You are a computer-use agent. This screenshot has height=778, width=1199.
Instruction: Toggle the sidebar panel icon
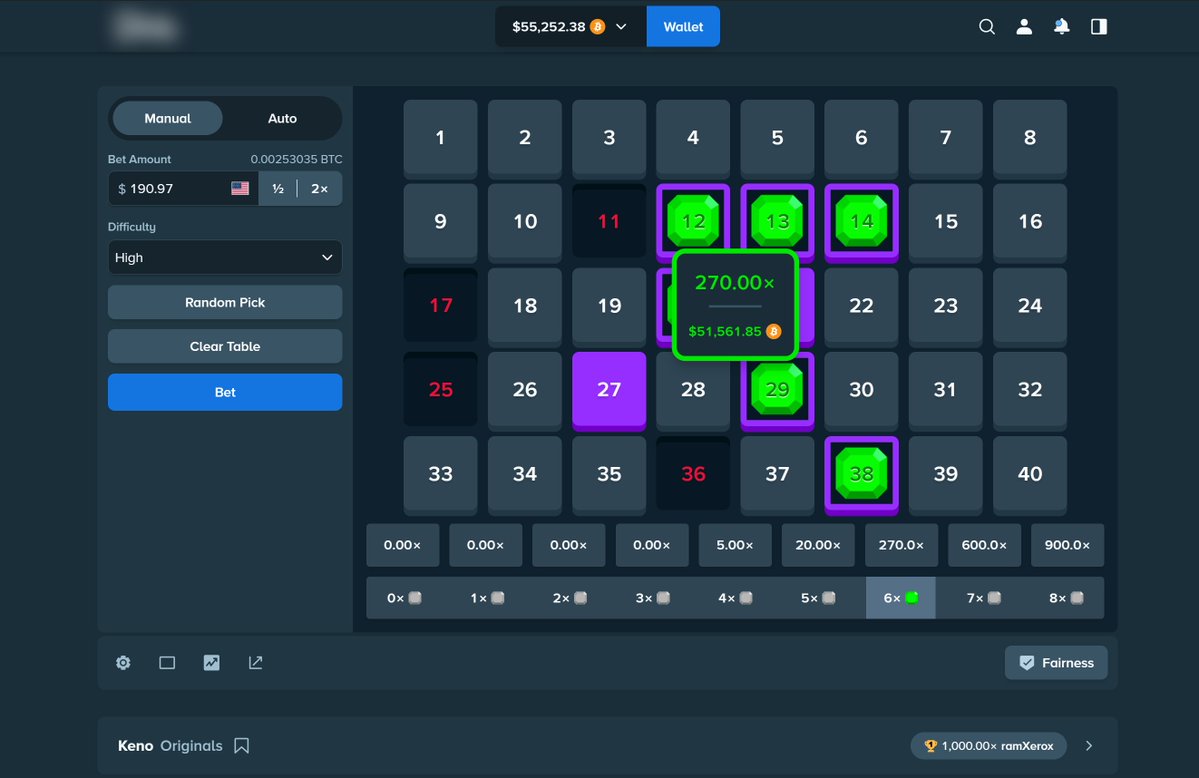(1099, 27)
